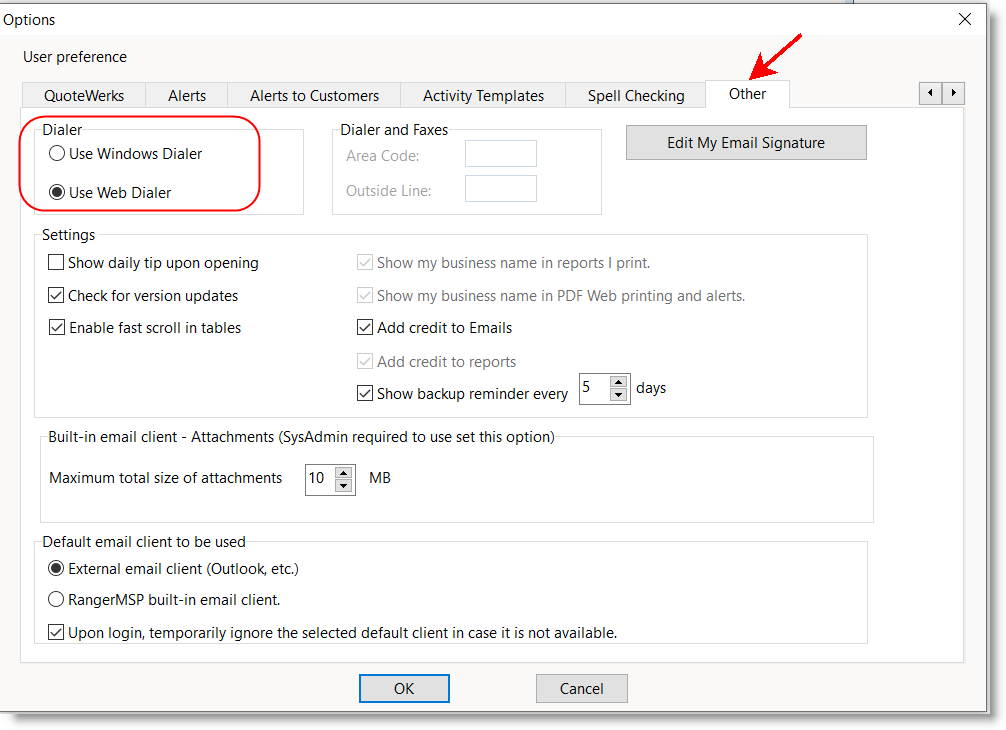Select the Use Windows Dialer option
1006x730 pixels.
pos(58,154)
